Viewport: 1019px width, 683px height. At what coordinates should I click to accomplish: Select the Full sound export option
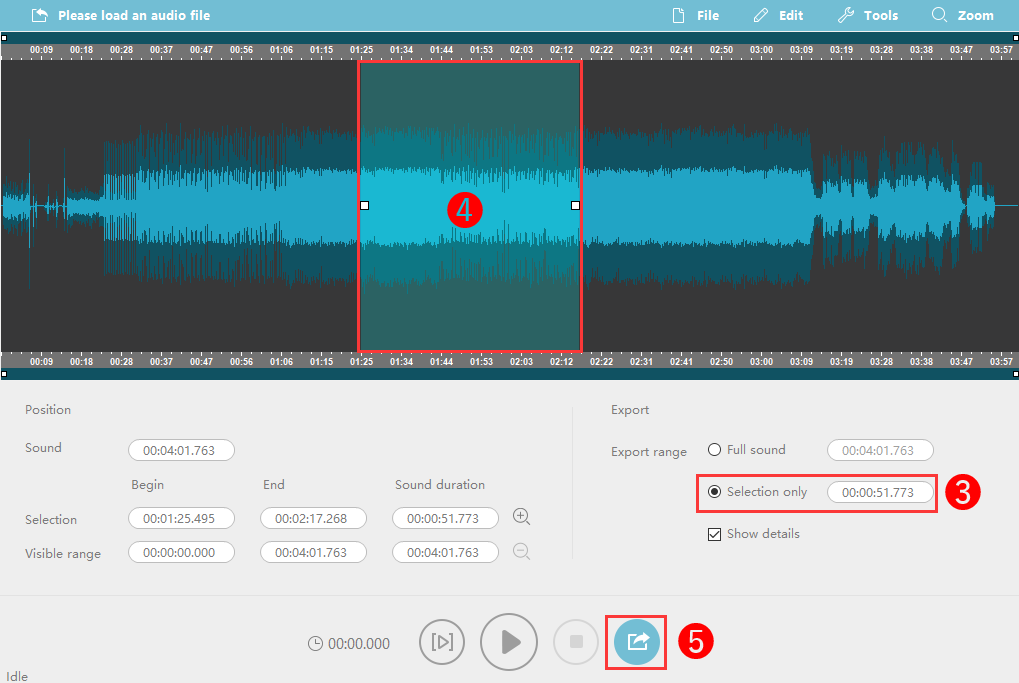point(715,450)
